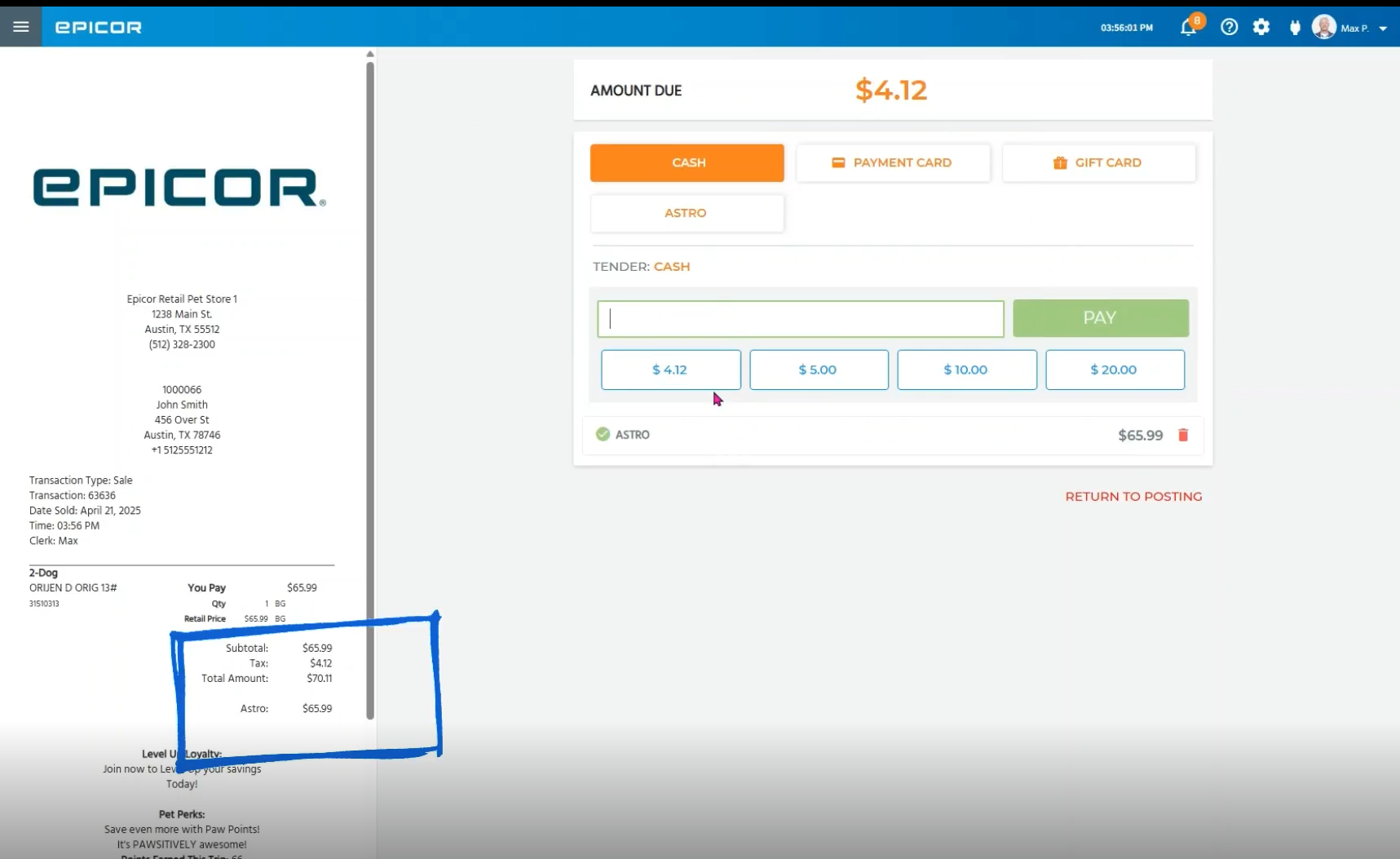Open the hamburger navigation menu
This screenshot has height=859, width=1400.
(20, 27)
